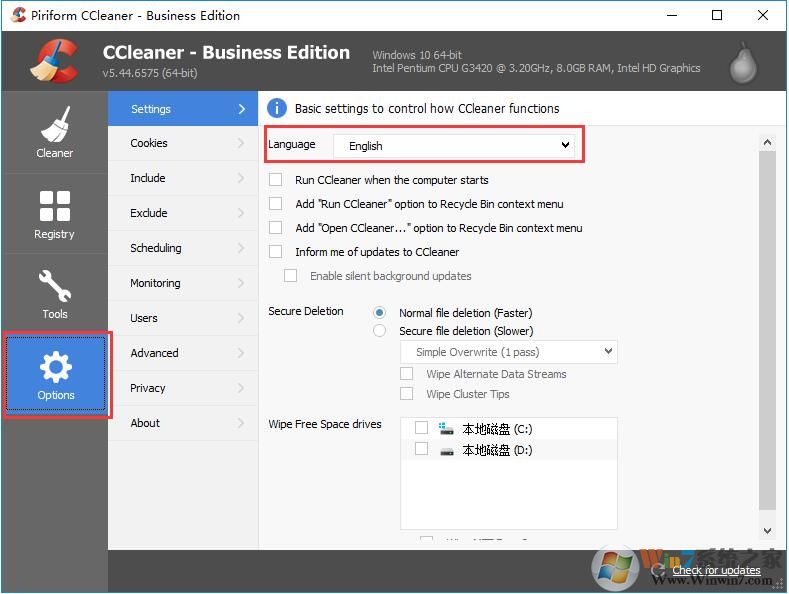
Task: Toggle Inform me of updates checkbox
Action: tap(276, 252)
